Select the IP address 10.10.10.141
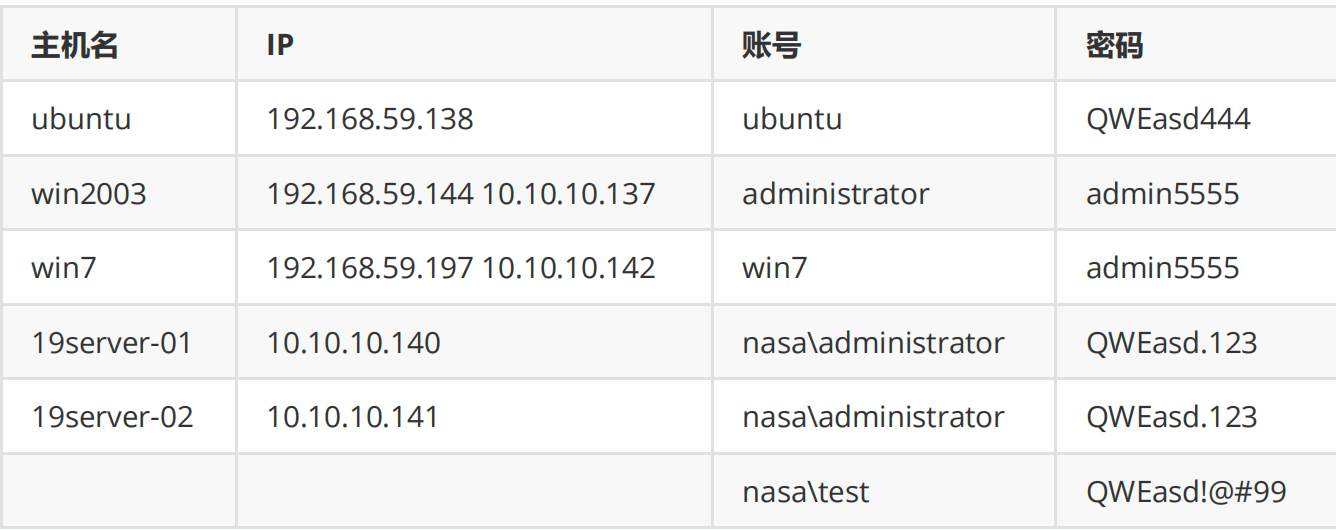 coord(352,417)
